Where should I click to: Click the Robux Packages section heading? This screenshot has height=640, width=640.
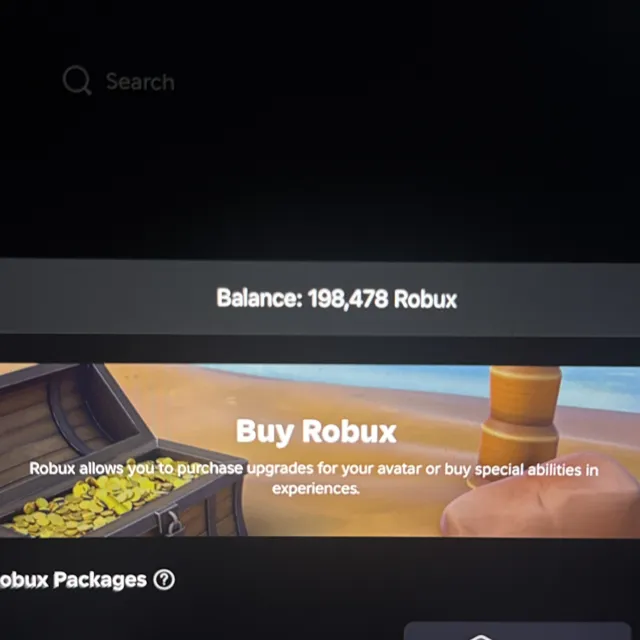pos(73,580)
